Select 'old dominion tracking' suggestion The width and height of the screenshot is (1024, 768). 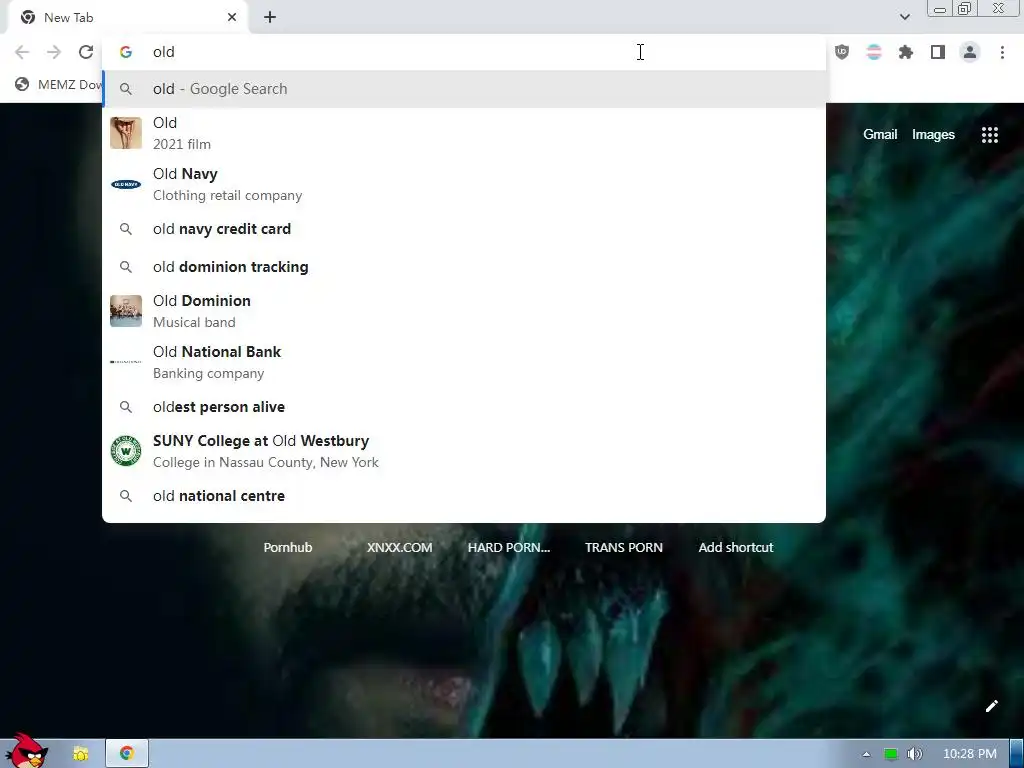464,267
